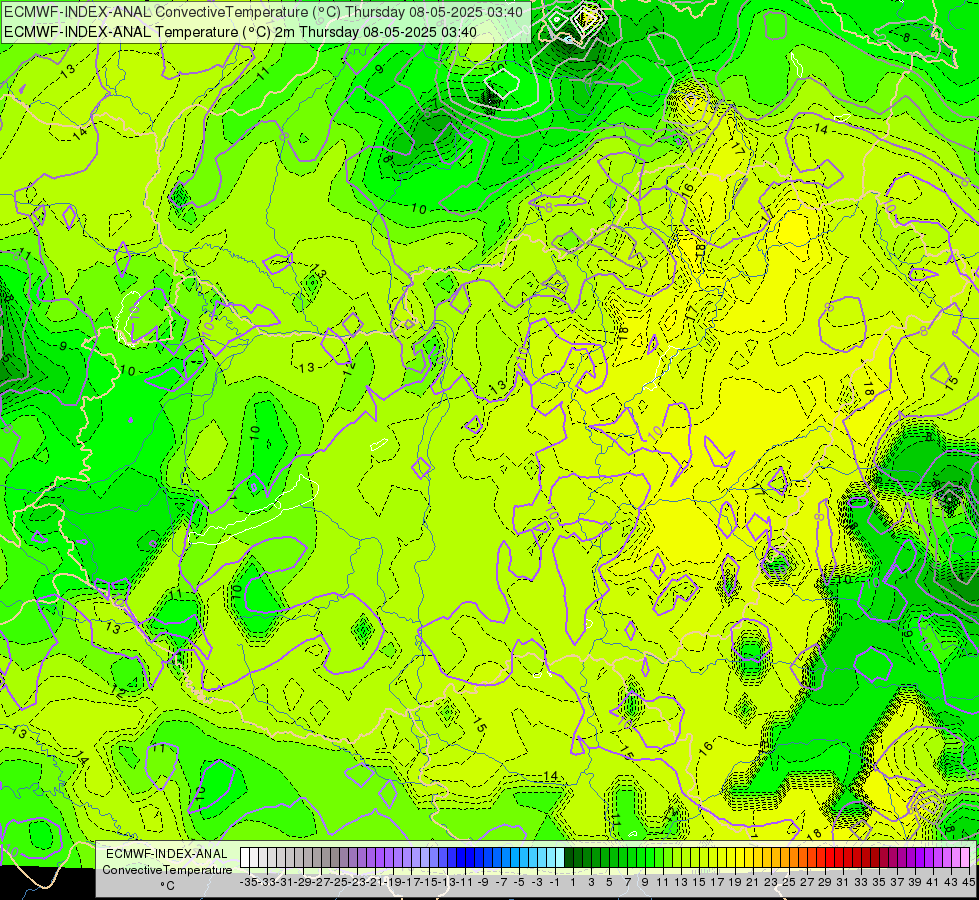
Task: Click the '-1' value on the legend scale
Action: pyautogui.click(x=555, y=882)
